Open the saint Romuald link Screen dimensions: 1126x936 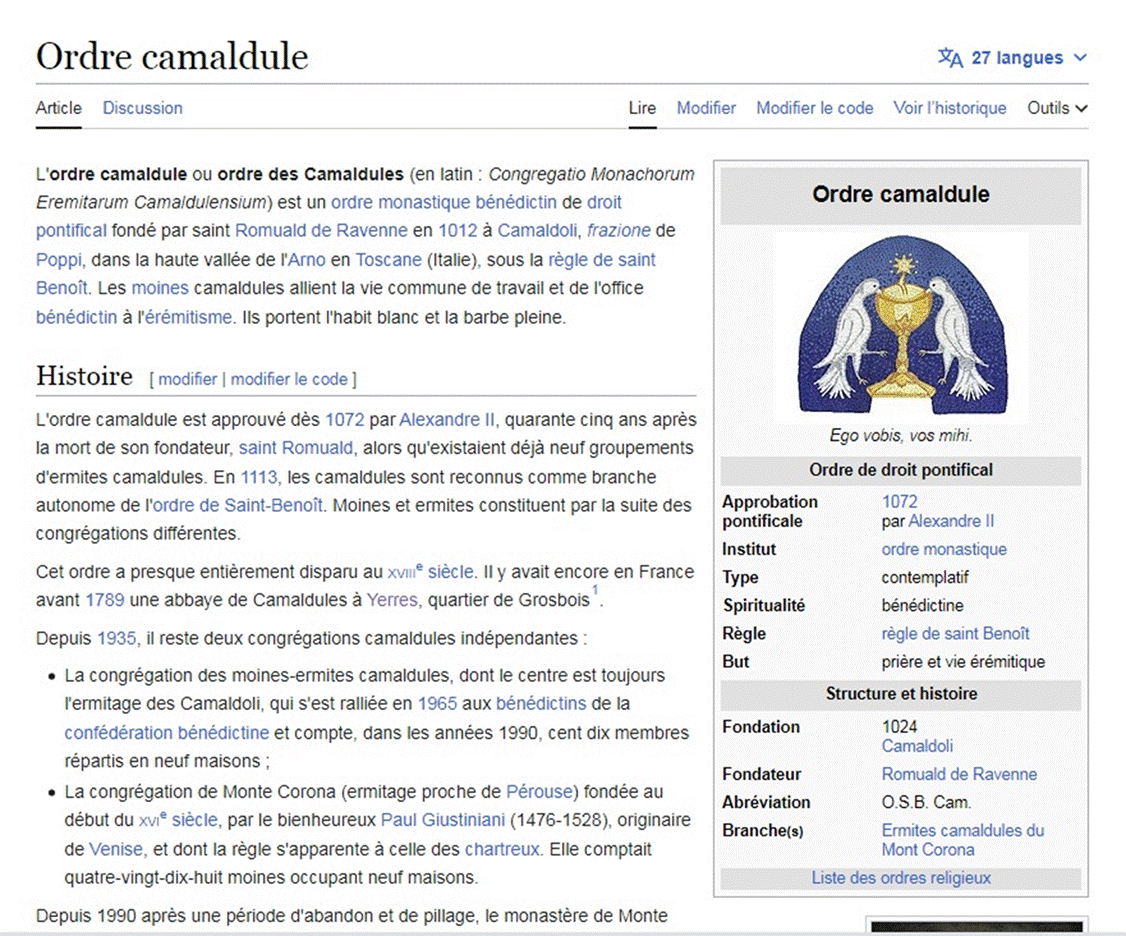pos(296,448)
